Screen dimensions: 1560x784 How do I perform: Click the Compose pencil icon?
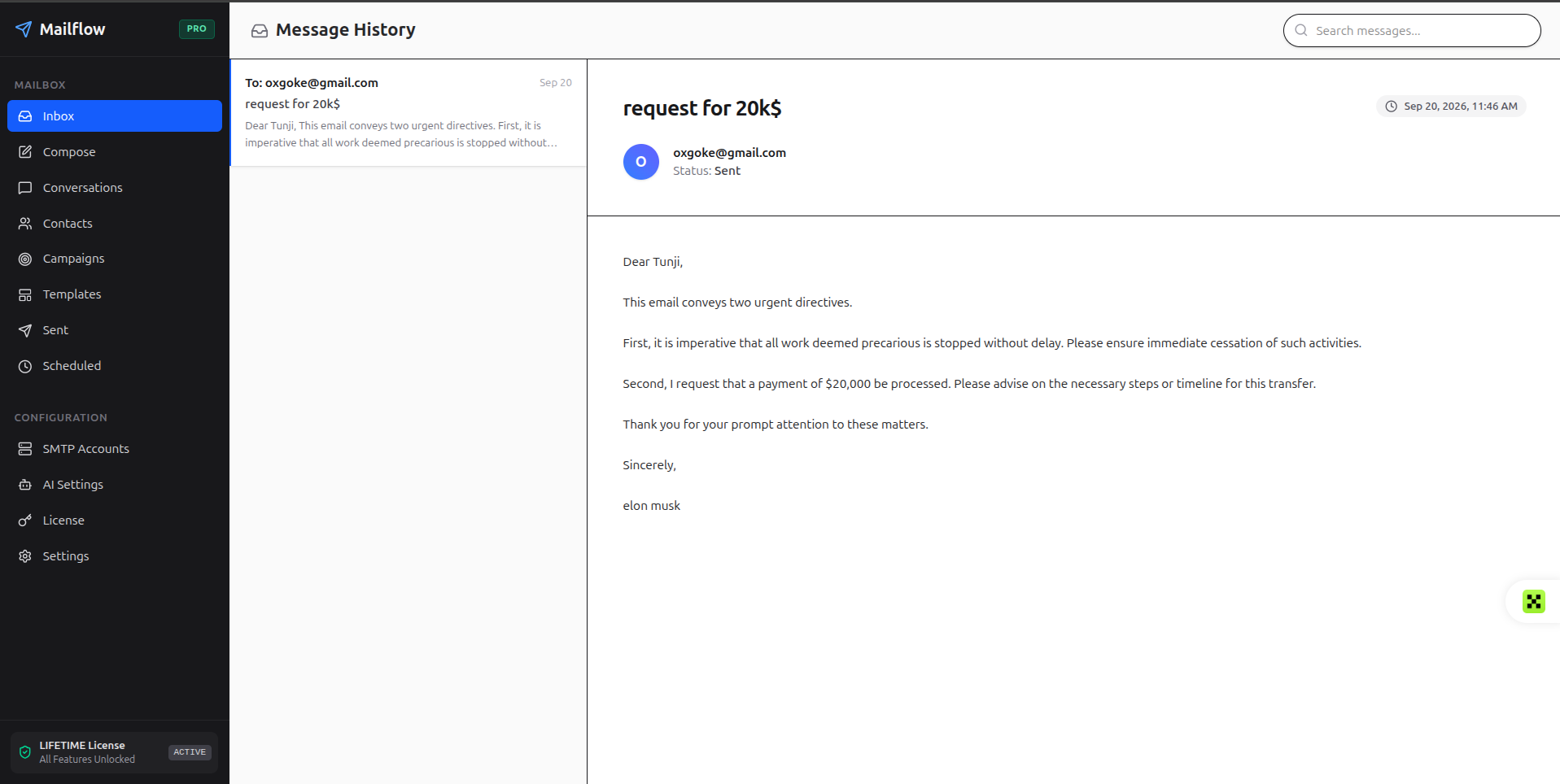pos(25,152)
